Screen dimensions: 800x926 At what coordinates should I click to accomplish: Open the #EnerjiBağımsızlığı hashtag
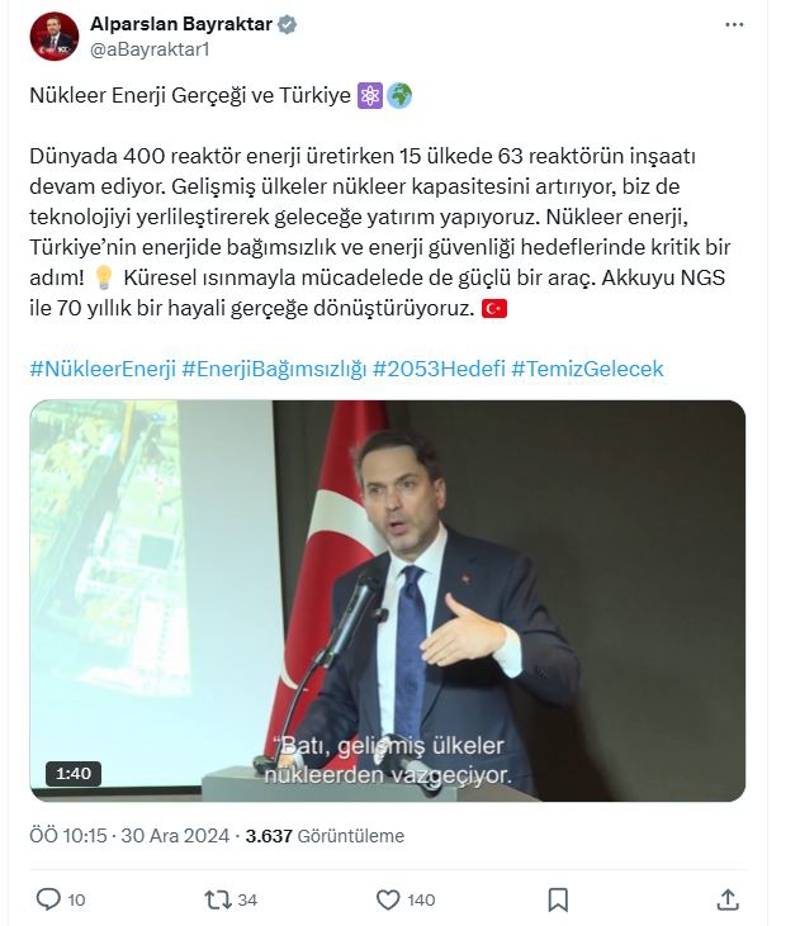(275, 369)
